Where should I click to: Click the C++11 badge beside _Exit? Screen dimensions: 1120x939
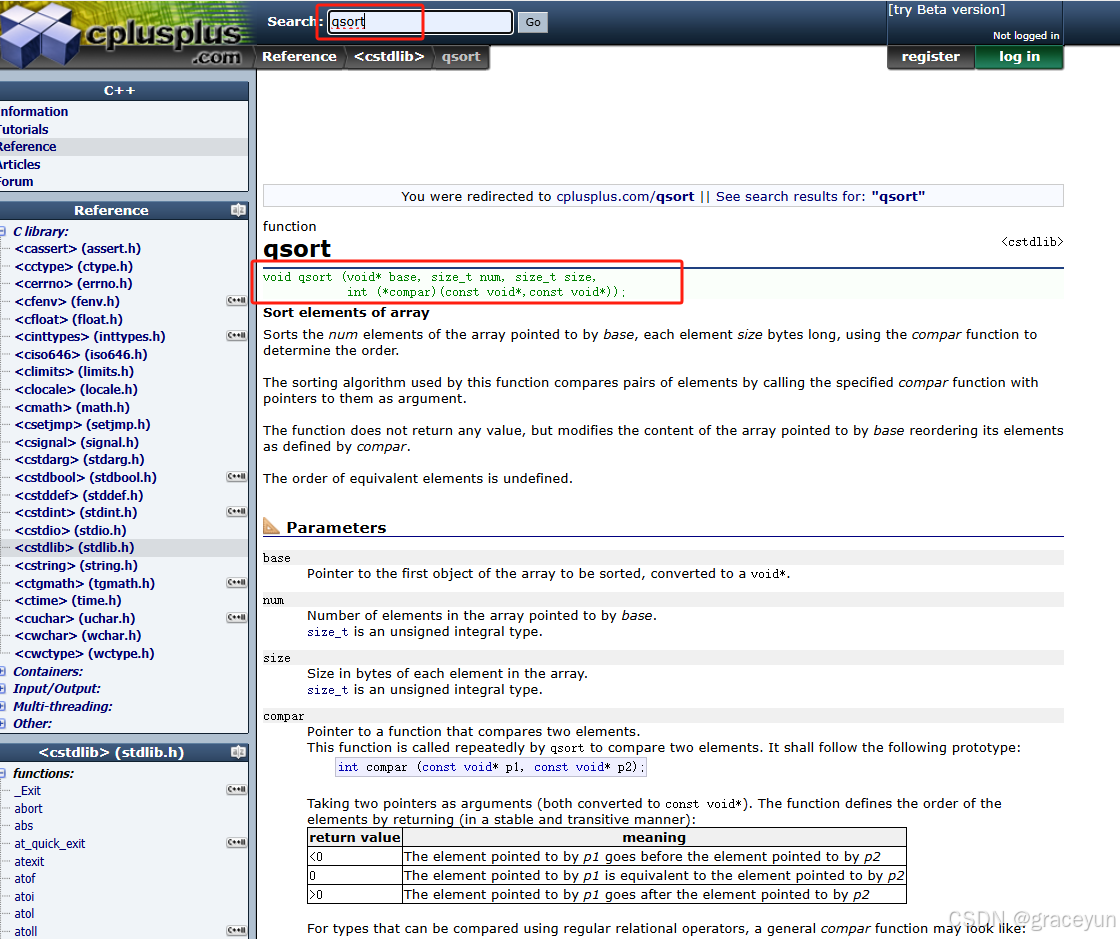236,790
